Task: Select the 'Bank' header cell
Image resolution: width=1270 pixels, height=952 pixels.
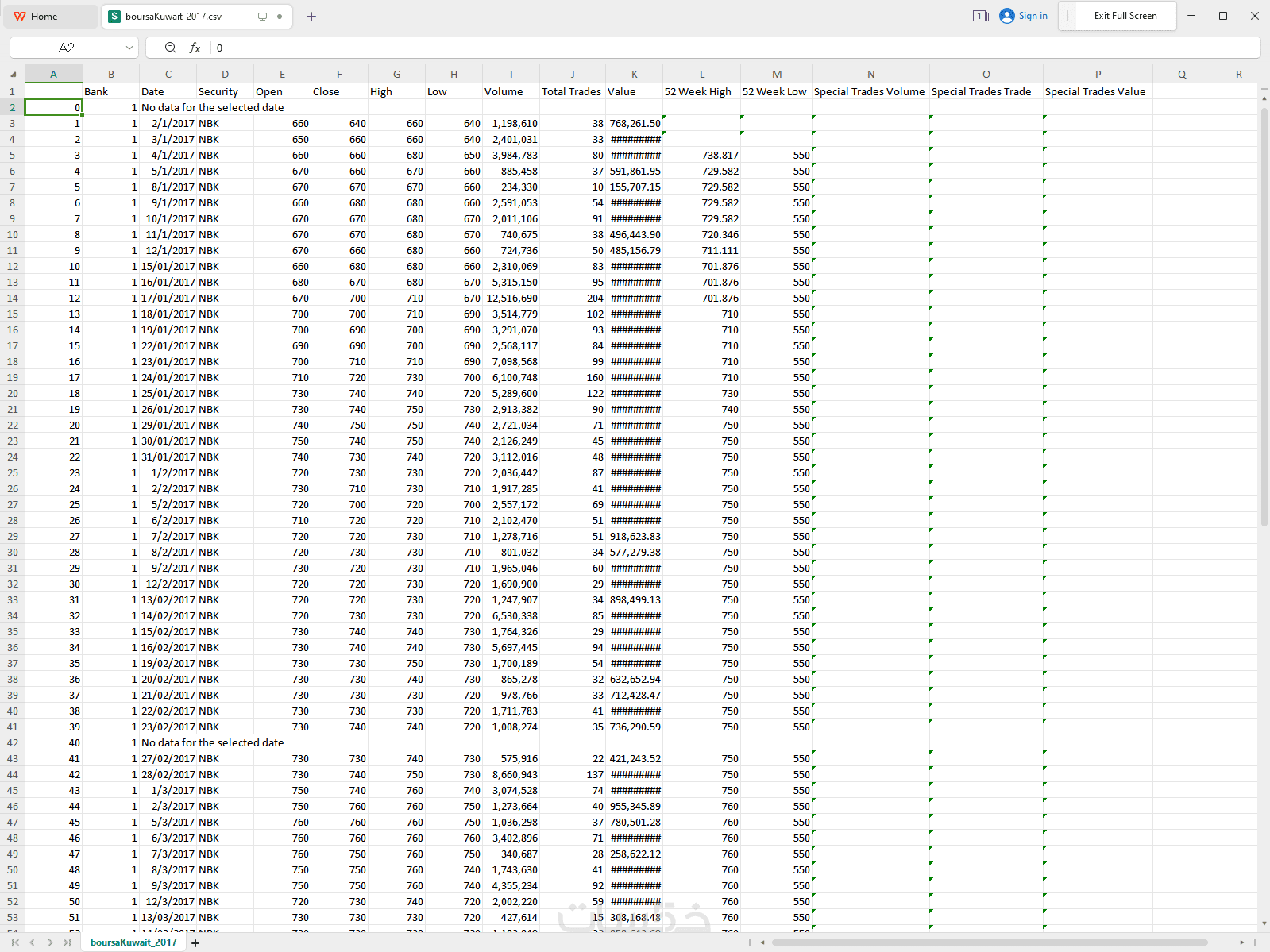Action: (110, 91)
